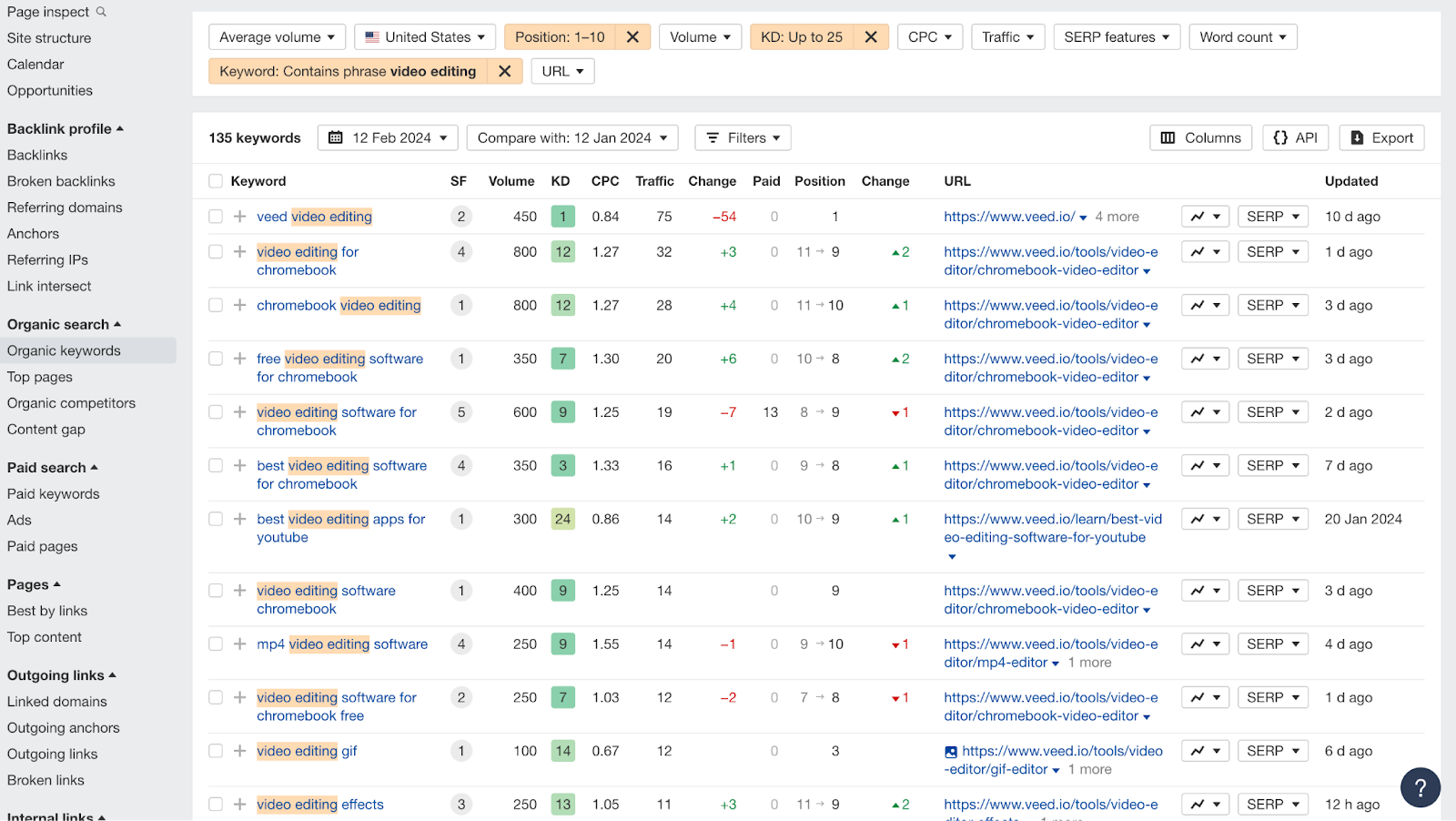This screenshot has width=1456, height=821.
Task: Check the video editing effects row checkbox
Action: pos(216,805)
